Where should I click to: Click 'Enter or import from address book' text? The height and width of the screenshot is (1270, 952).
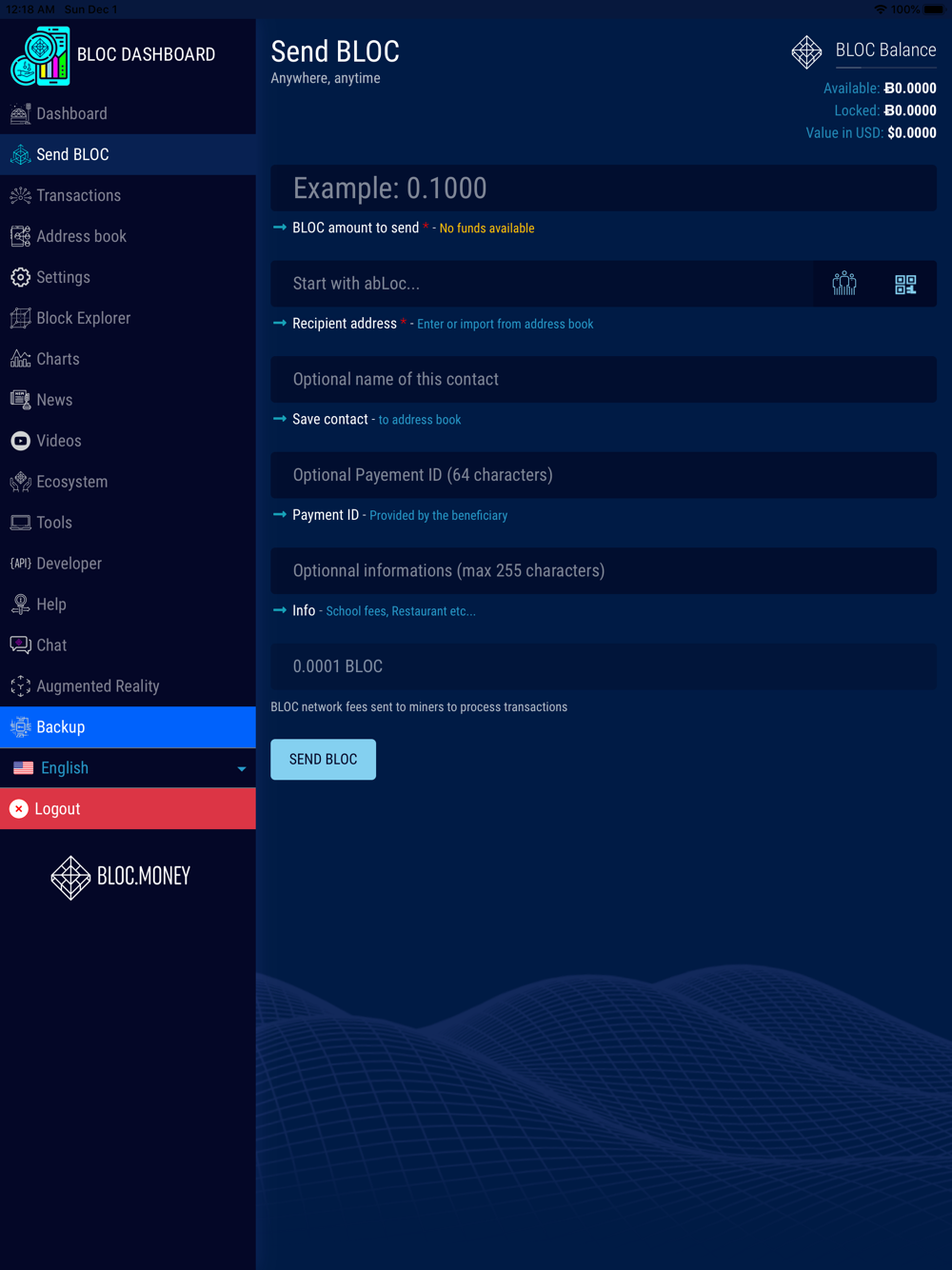coord(505,325)
